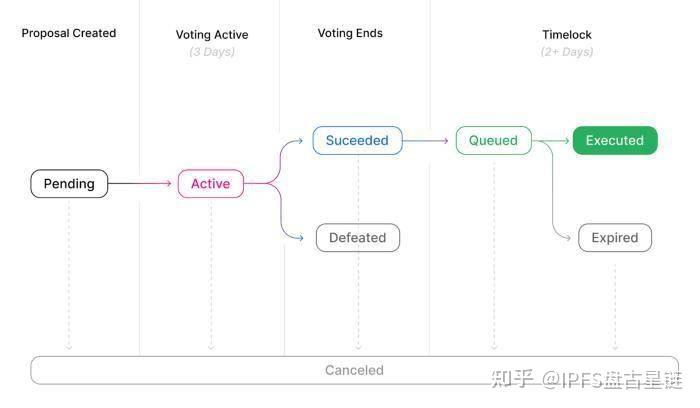Click the blue Suceeded state box
Screen dimensions: 700x408
tap(357, 141)
